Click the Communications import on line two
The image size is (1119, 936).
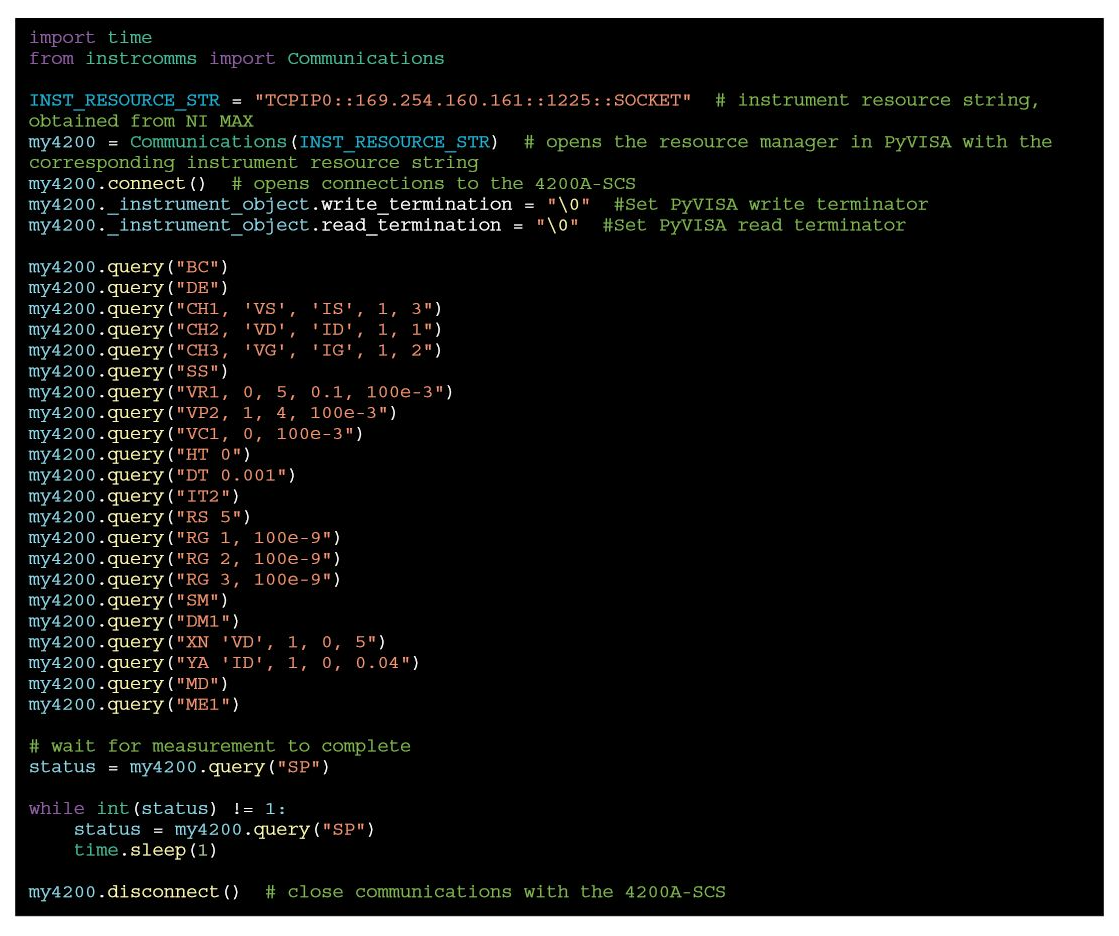click(364, 58)
